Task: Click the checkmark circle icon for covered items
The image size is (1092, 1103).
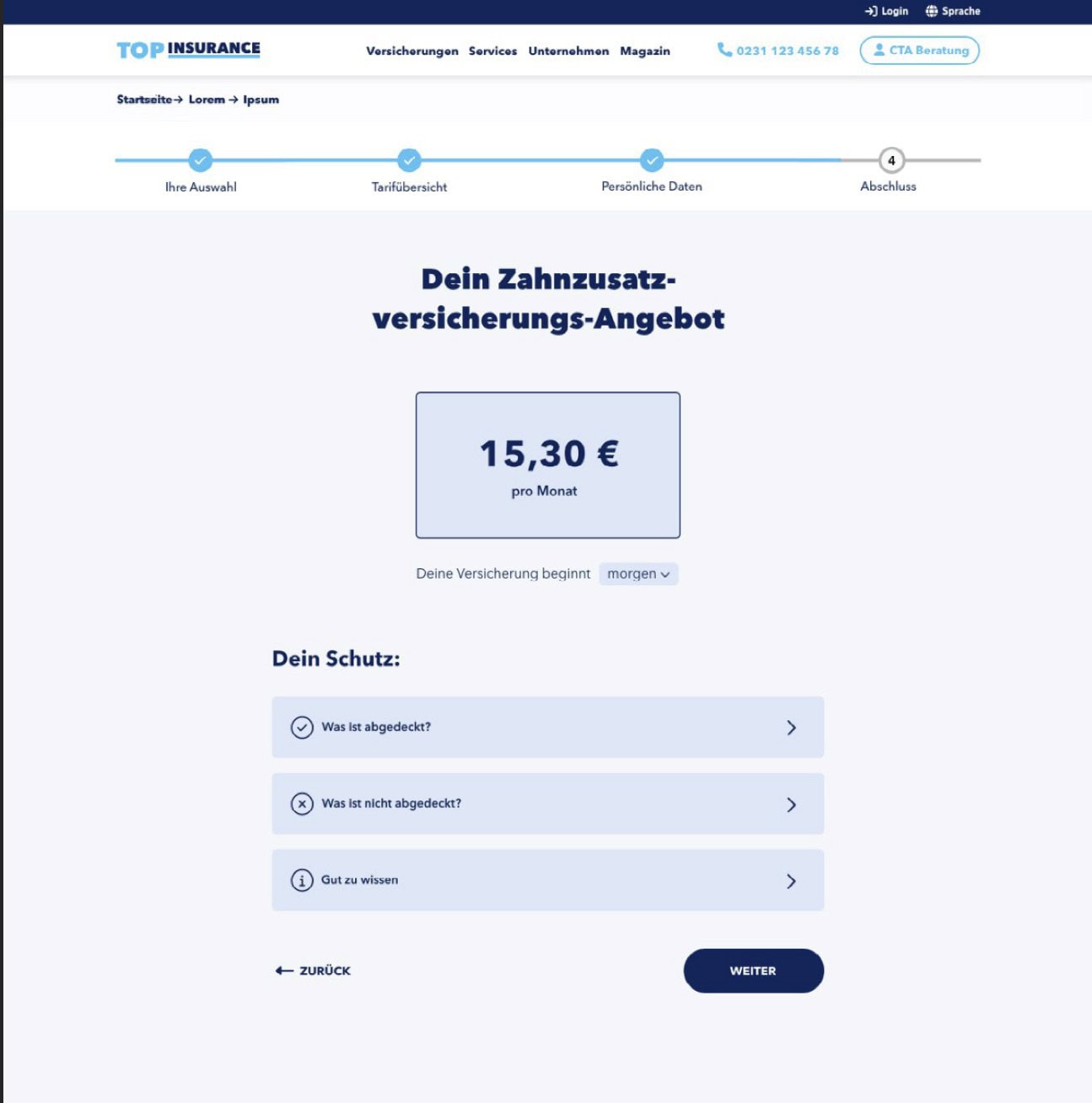Action: [x=302, y=727]
